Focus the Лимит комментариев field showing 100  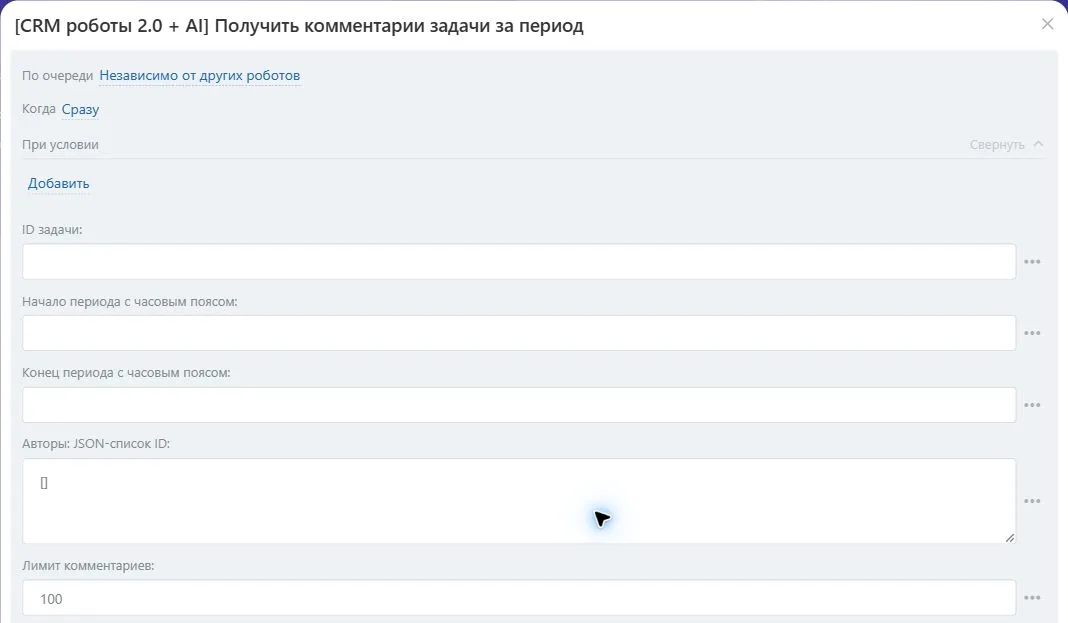(x=519, y=598)
